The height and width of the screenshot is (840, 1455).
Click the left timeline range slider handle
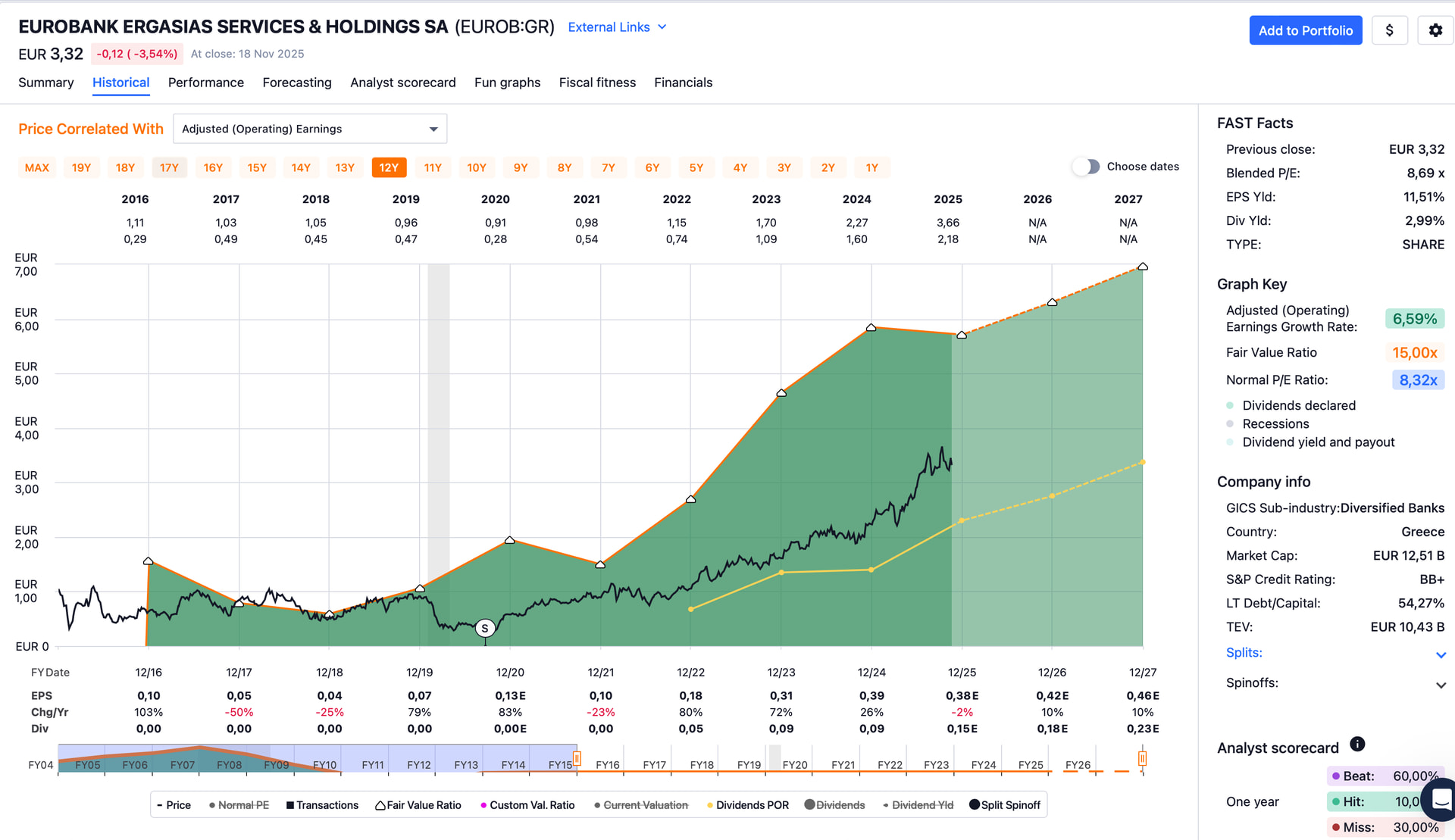[x=577, y=758]
